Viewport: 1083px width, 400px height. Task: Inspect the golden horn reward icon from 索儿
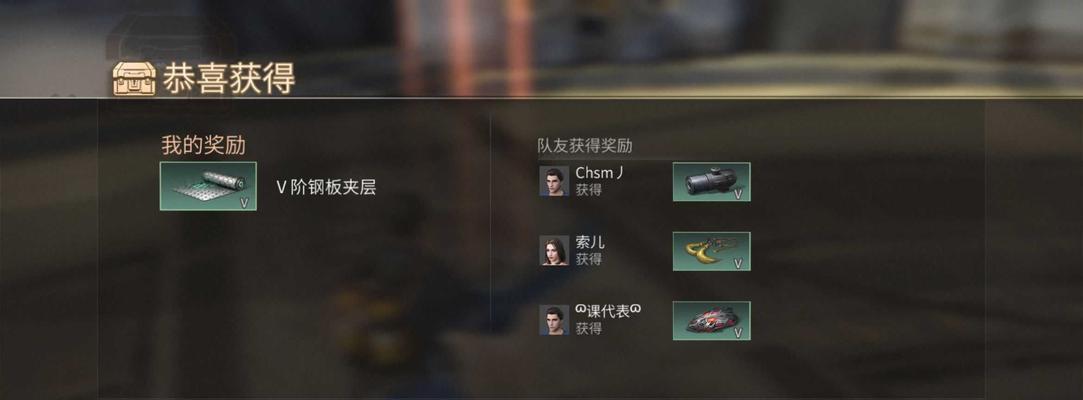click(711, 251)
